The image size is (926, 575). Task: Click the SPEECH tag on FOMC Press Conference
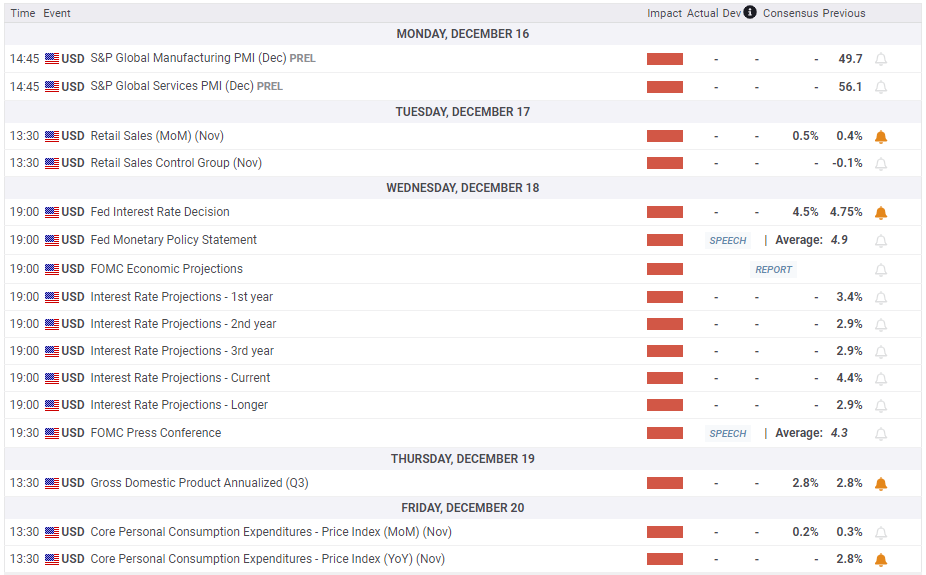pos(728,434)
